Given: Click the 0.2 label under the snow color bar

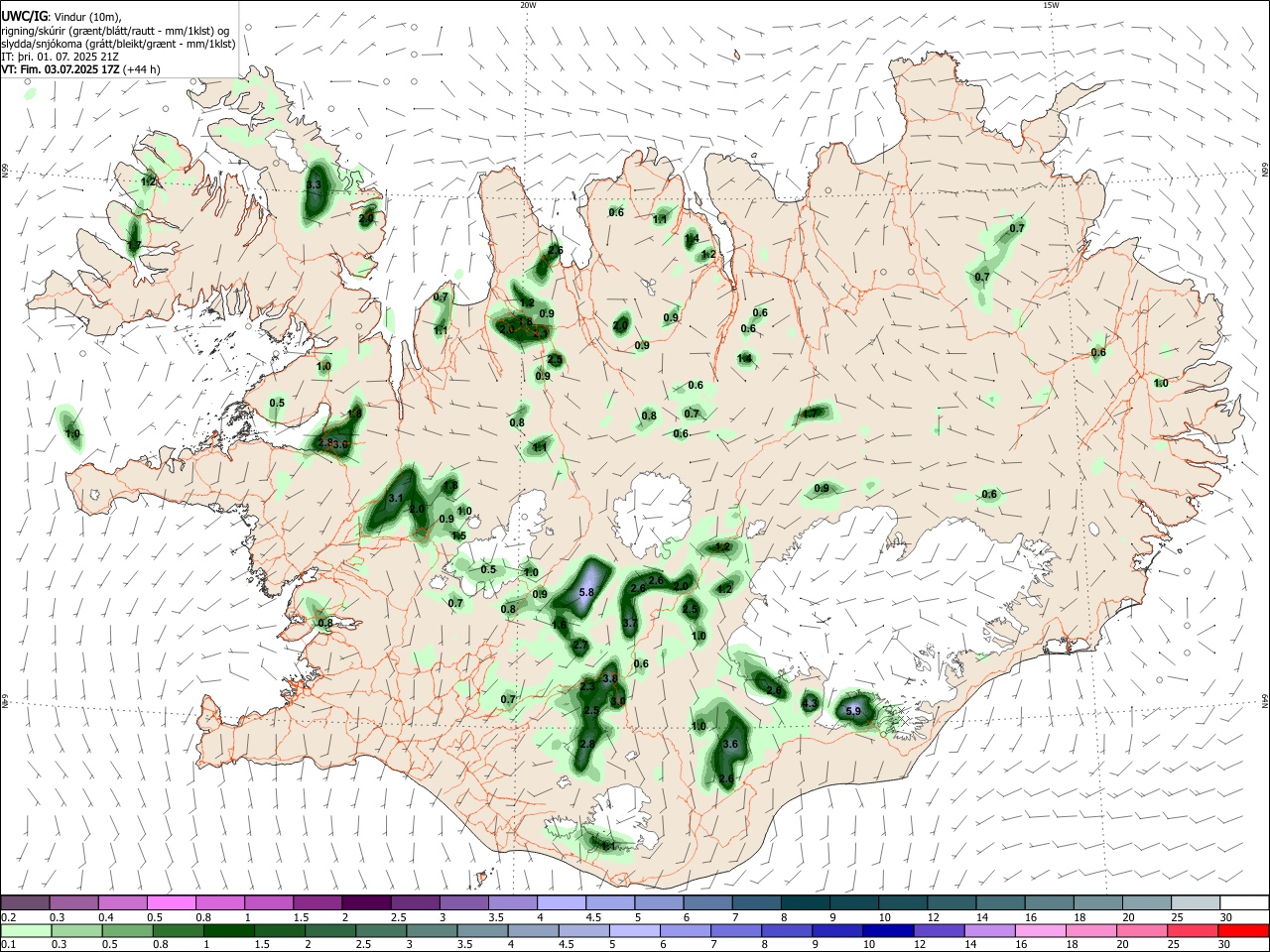Looking at the screenshot, I should coord(7,917).
